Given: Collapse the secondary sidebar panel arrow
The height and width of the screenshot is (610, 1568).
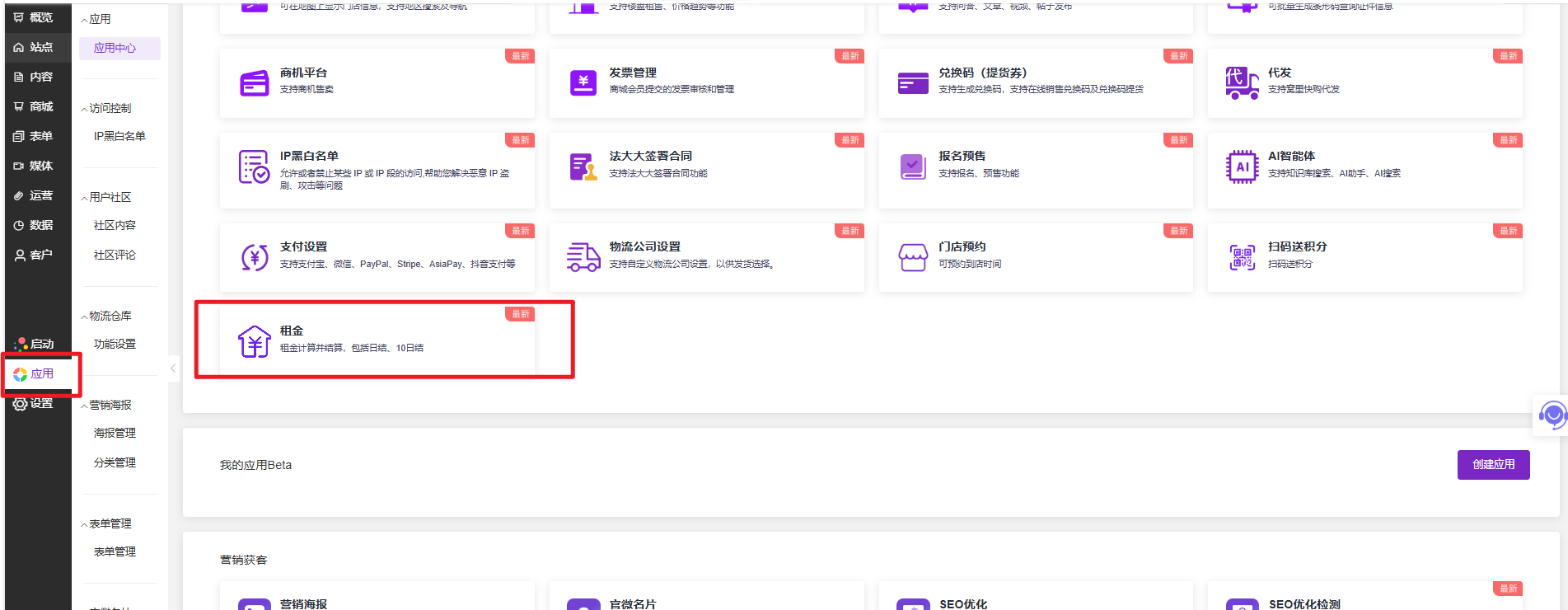Looking at the screenshot, I should tap(173, 368).
